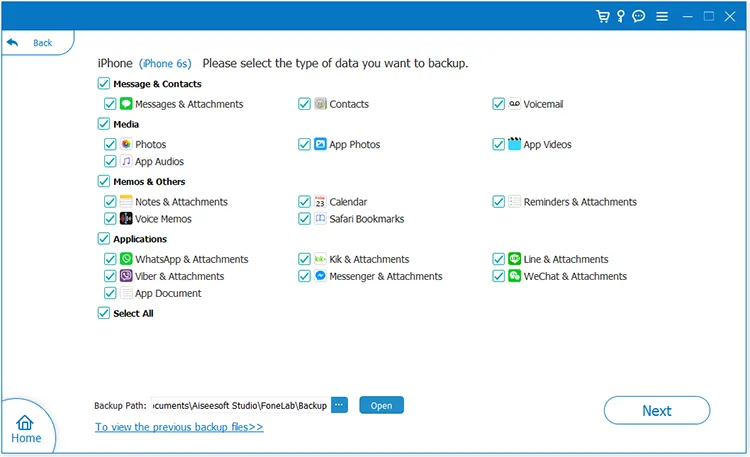Click the Calendar icon

pyautogui.click(x=320, y=201)
